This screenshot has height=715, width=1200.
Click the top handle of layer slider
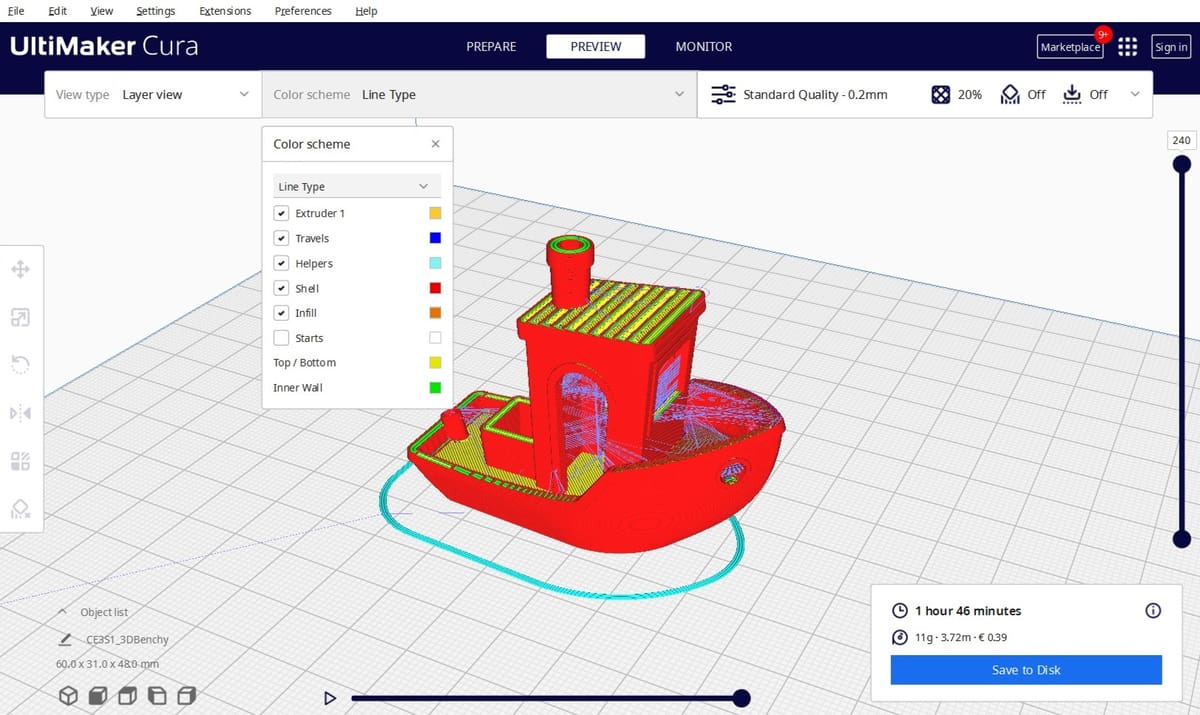1181,164
